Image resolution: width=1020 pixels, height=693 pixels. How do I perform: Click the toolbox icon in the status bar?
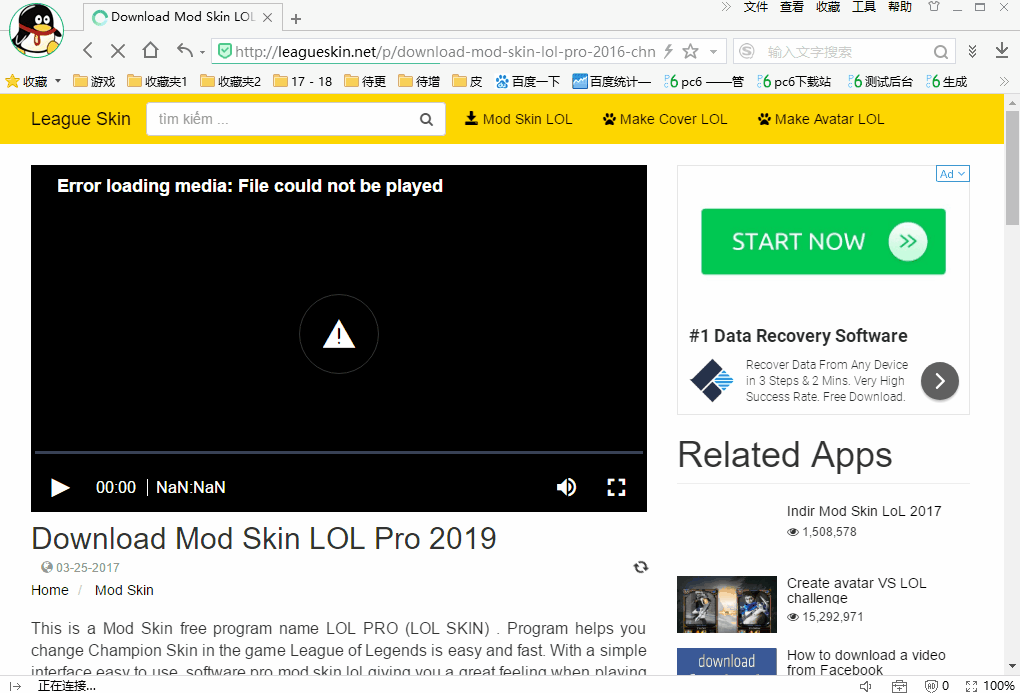(x=899, y=686)
